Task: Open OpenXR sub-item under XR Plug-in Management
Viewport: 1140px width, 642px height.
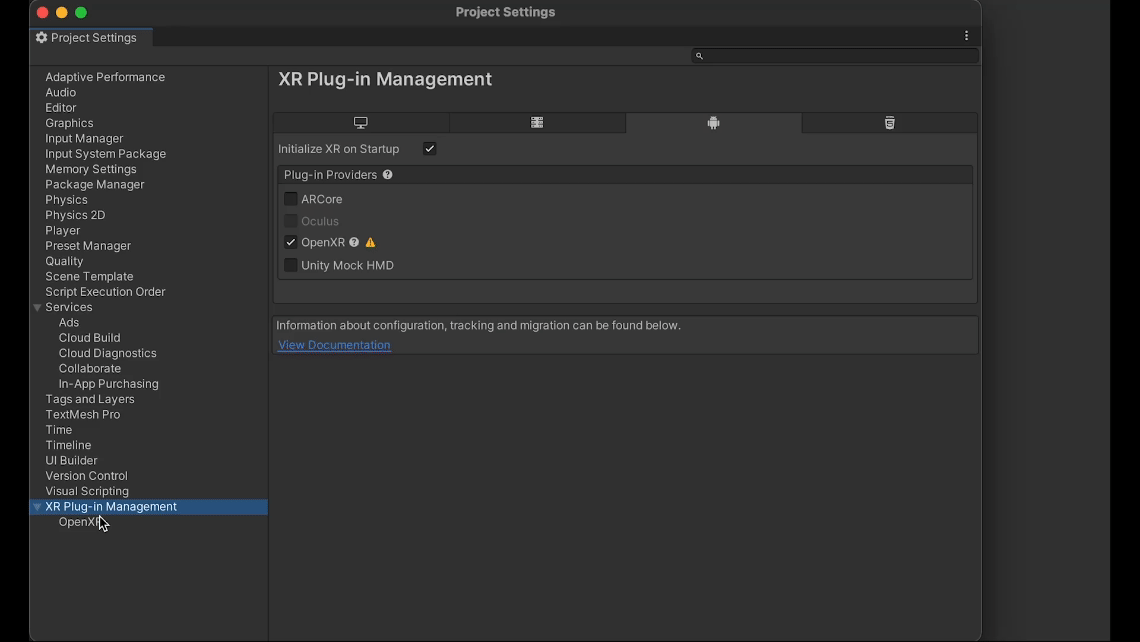Action: click(80, 522)
